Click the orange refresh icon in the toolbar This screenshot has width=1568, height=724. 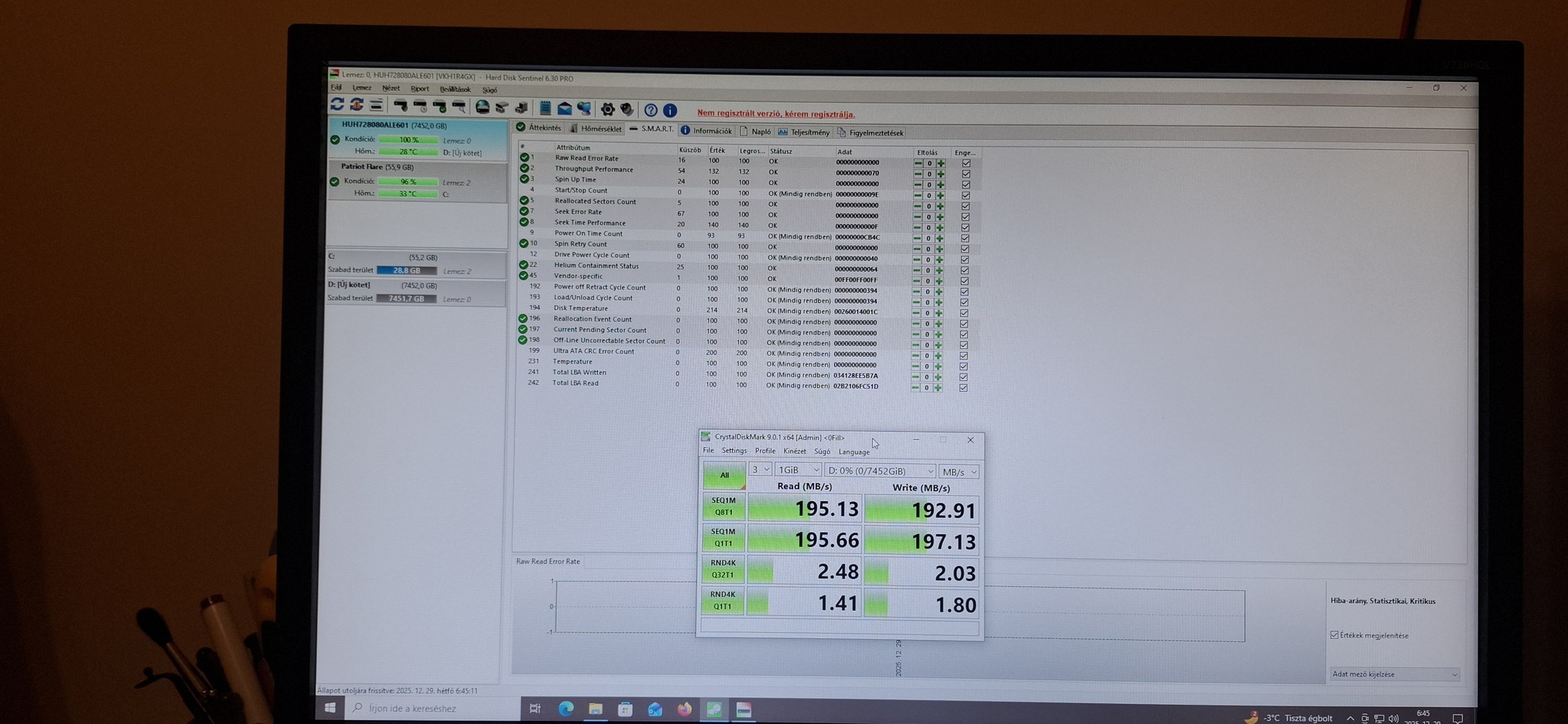coord(357,104)
